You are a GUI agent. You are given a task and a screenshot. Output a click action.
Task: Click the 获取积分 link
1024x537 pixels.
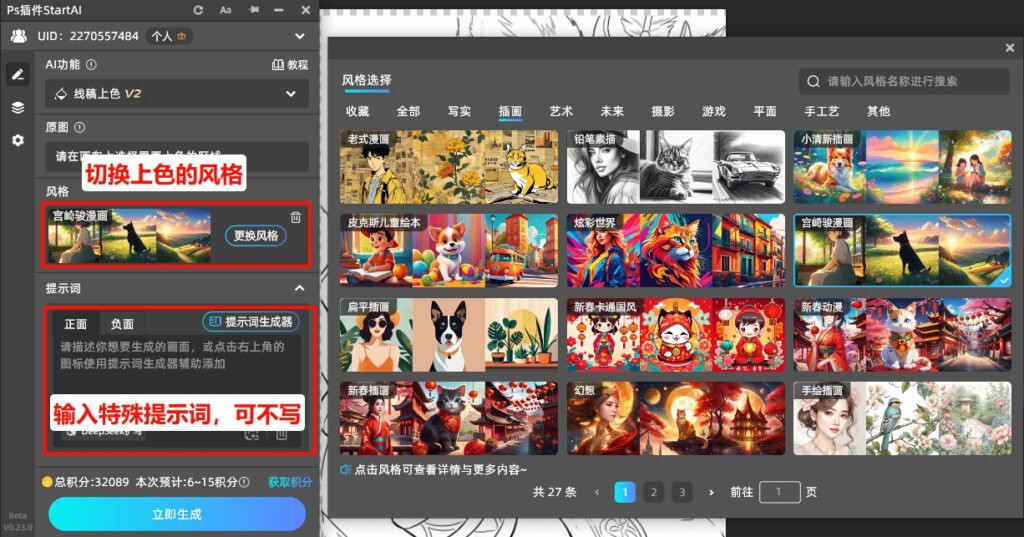[x=289, y=482]
